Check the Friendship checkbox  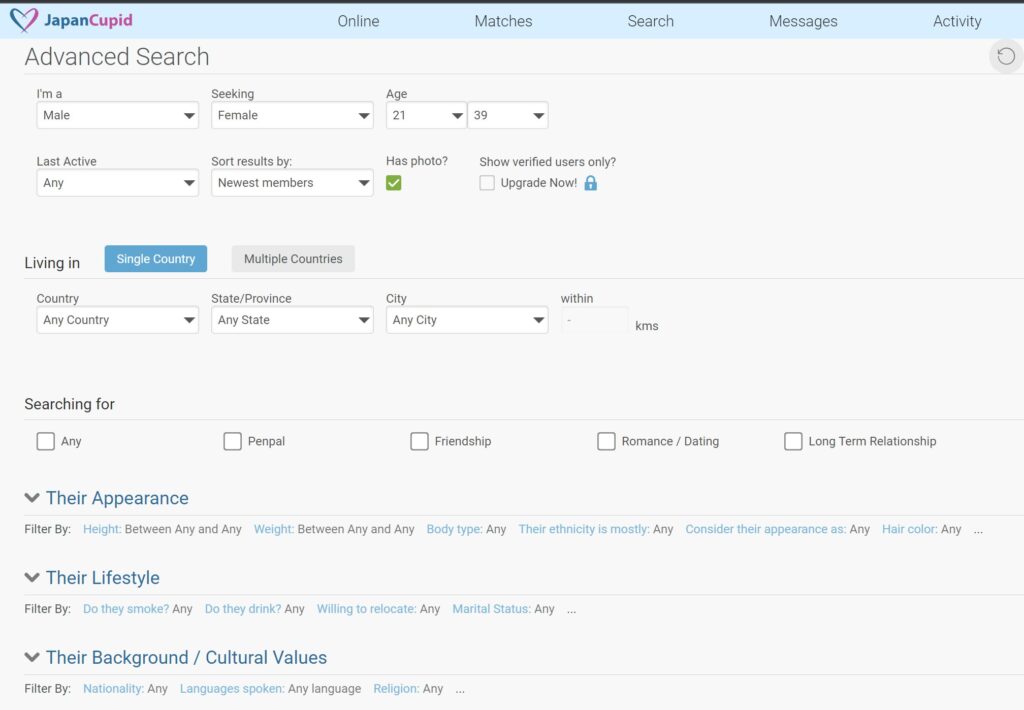(x=420, y=441)
